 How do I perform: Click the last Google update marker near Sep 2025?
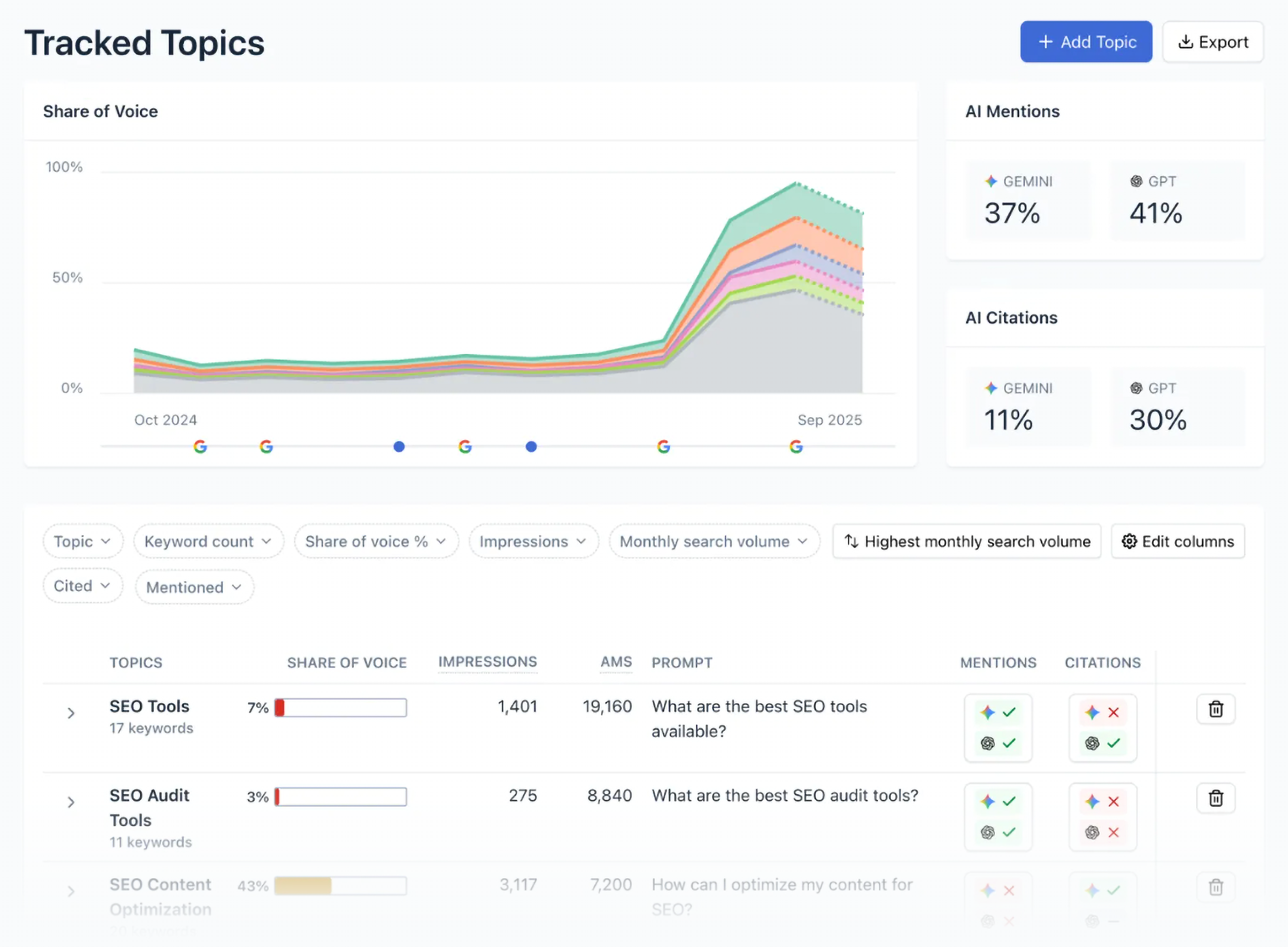pyautogui.click(x=795, y=447)
